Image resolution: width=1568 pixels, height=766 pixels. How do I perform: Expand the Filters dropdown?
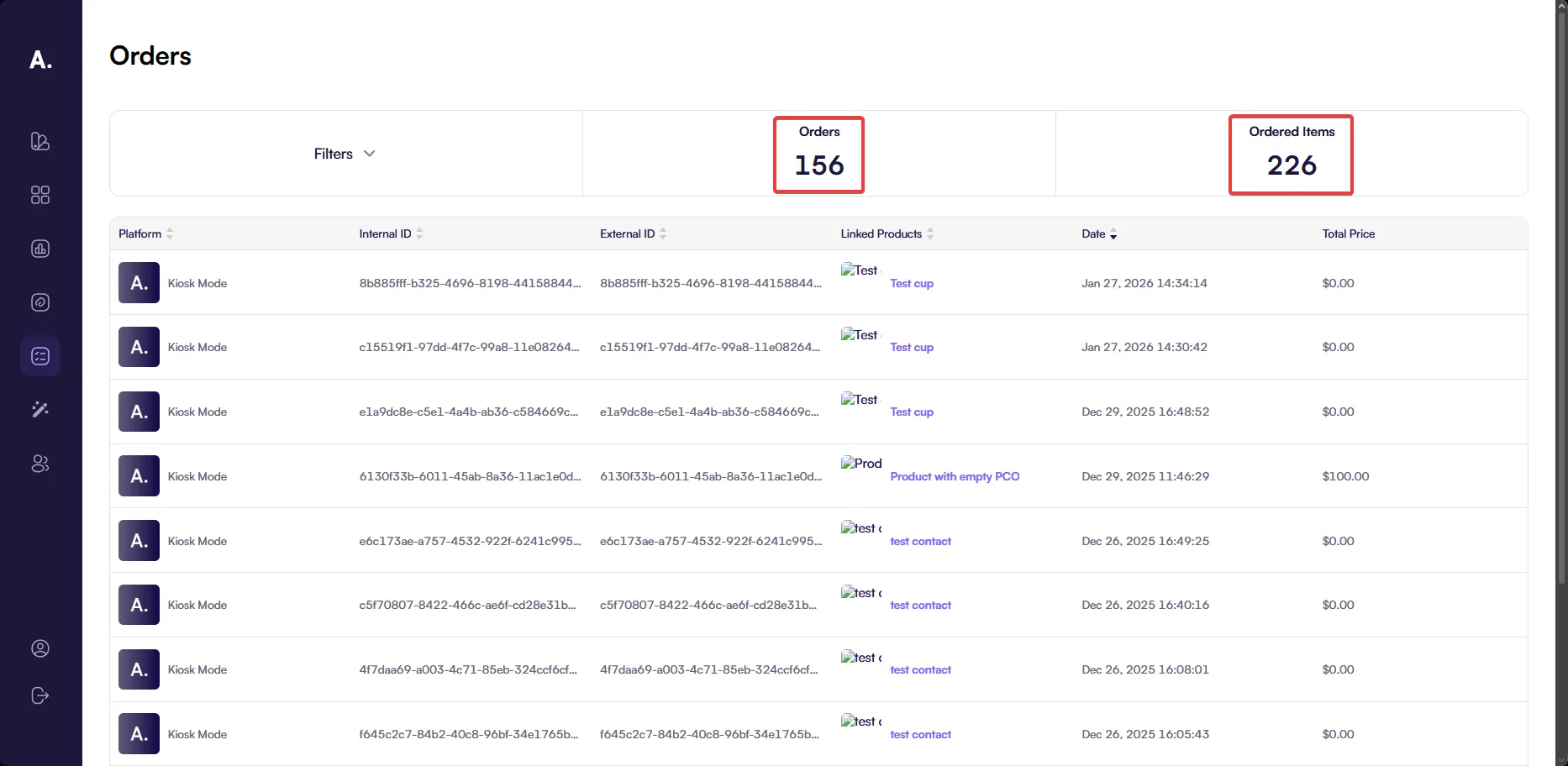click(x=345, y=154)
